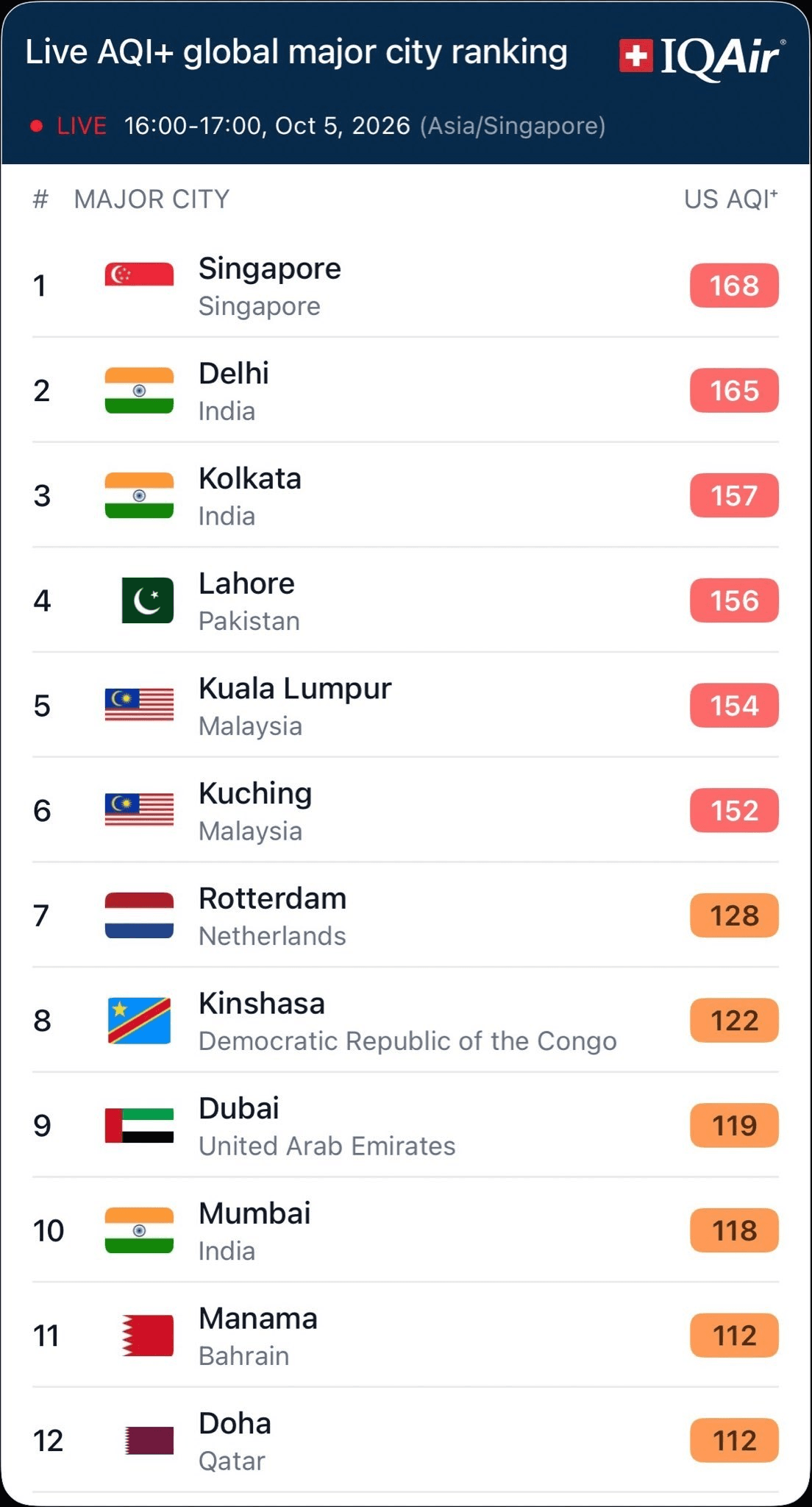
Task: Click the Bahrain flag beside Manama
Action: 148,1336
